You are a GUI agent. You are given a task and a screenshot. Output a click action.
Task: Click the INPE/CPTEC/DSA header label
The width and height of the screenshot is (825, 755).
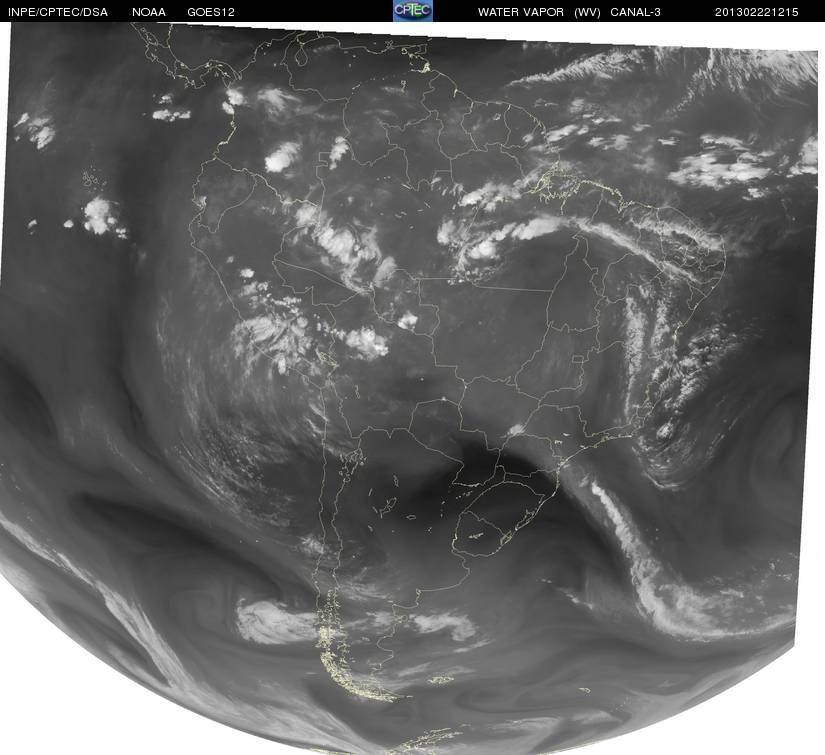pyautogui.click(x=57, y=12)
